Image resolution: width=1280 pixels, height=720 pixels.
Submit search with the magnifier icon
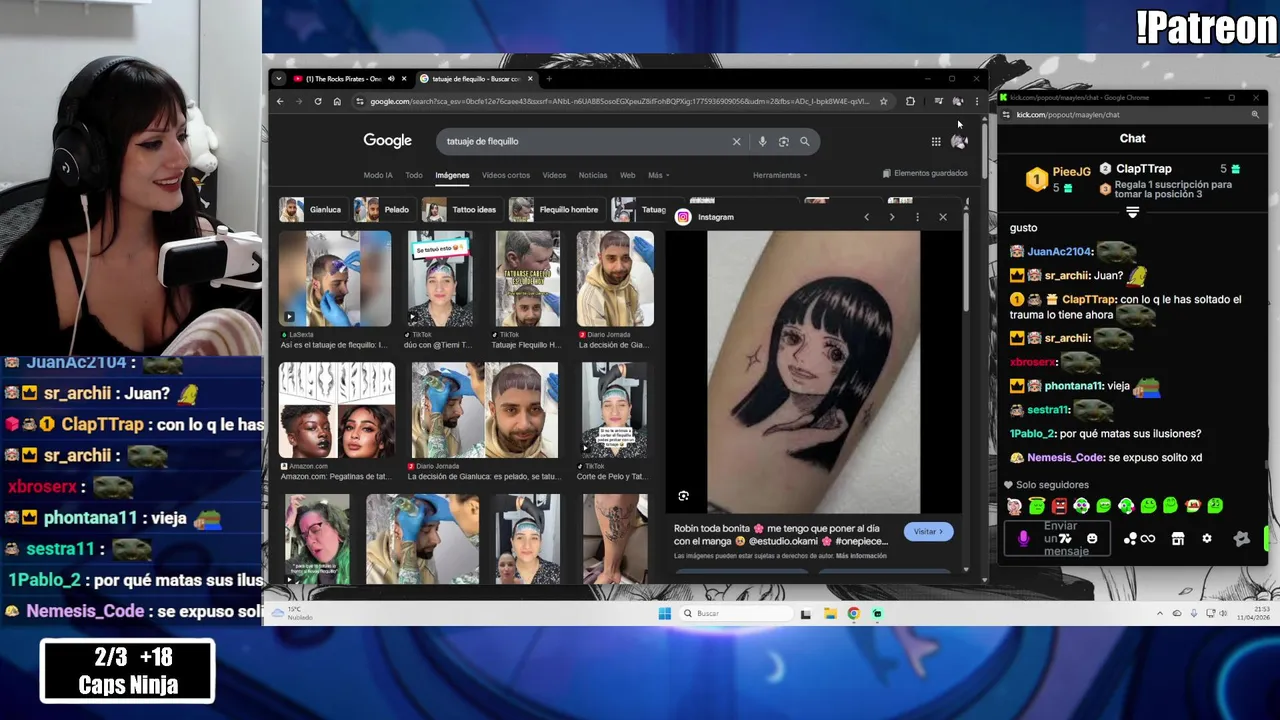(x=804, y=141)
